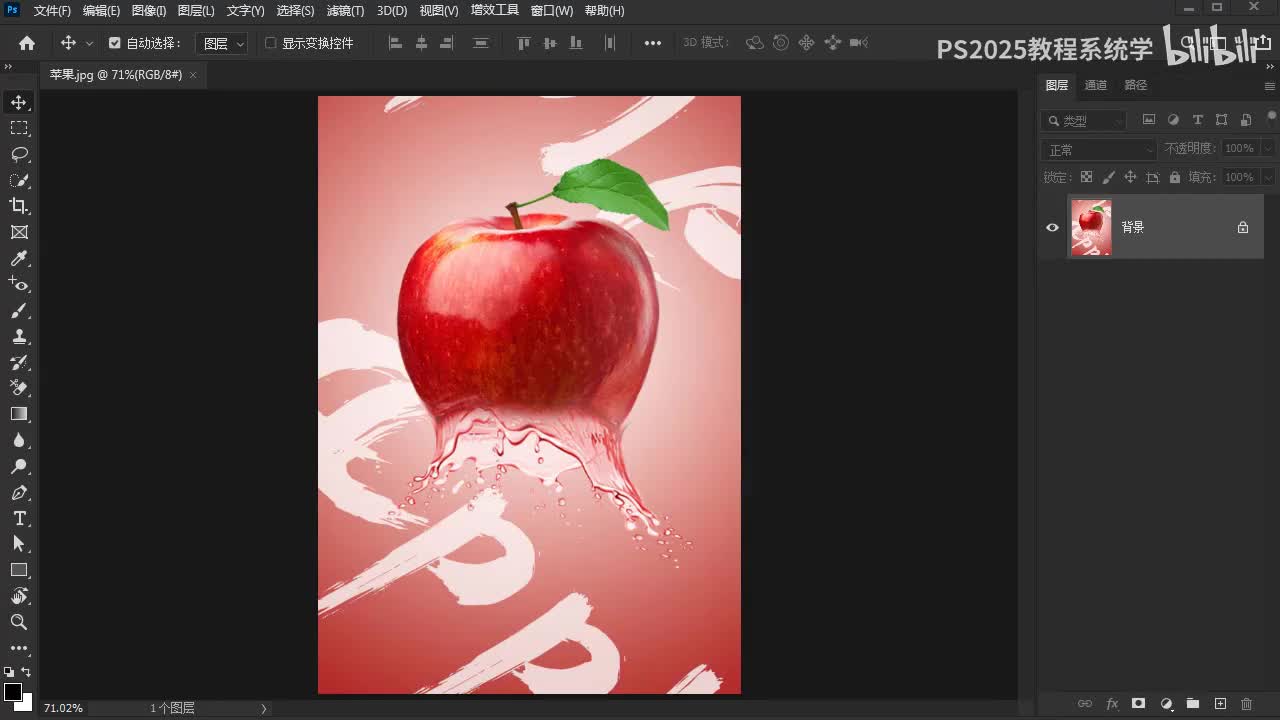Select the Quick Selection tool
This screenshot has width=1280, height=720.
(19, 180)
